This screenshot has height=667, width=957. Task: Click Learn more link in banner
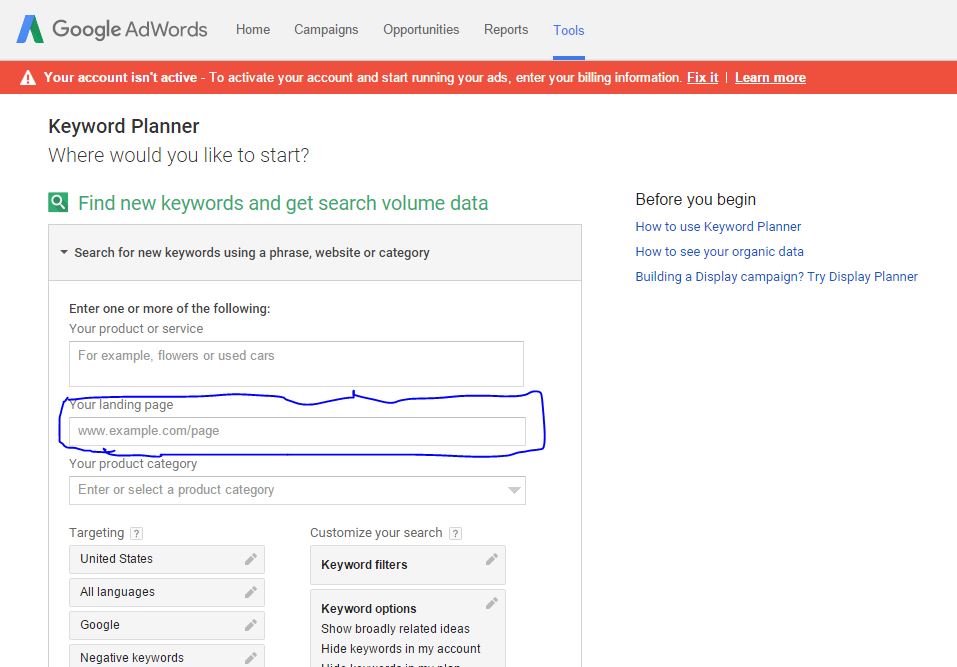770,78
